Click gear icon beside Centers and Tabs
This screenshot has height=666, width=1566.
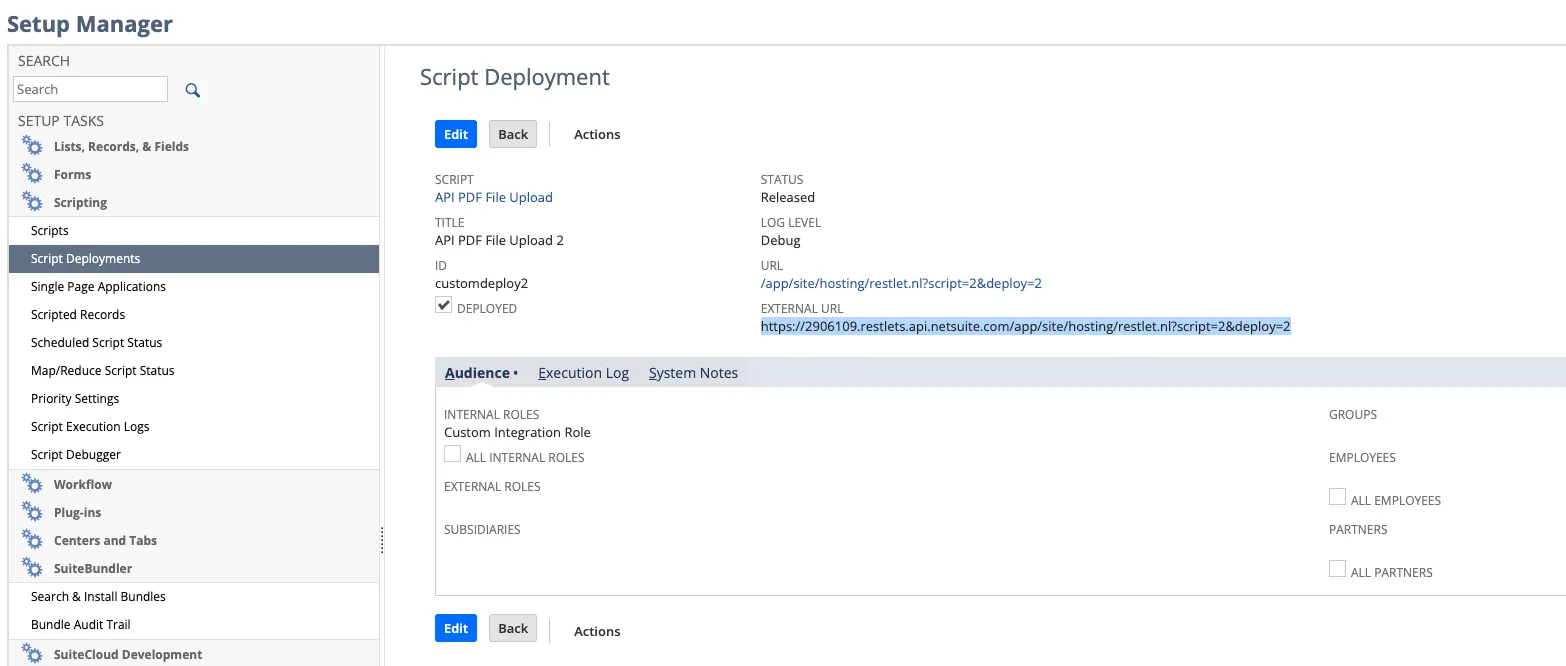[x=32, y=540]
